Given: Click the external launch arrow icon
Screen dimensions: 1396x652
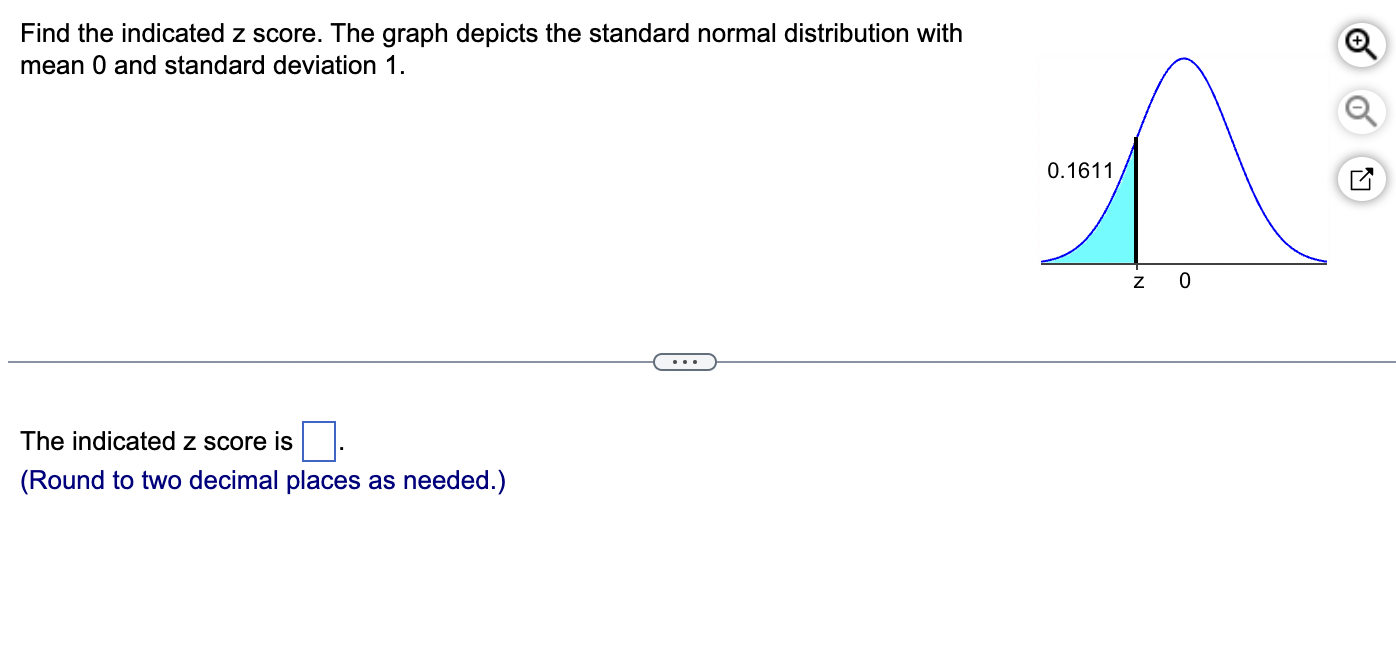Looking at the screenshot, I should click(x=1361, y=178).
